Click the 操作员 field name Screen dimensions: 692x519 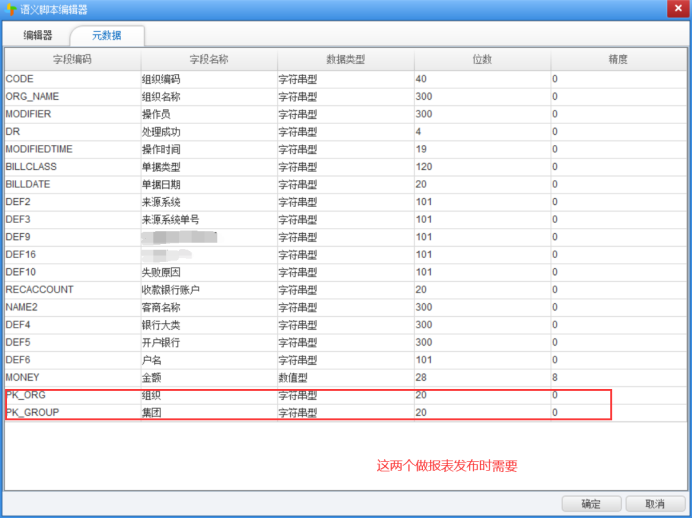pos(156,114)
